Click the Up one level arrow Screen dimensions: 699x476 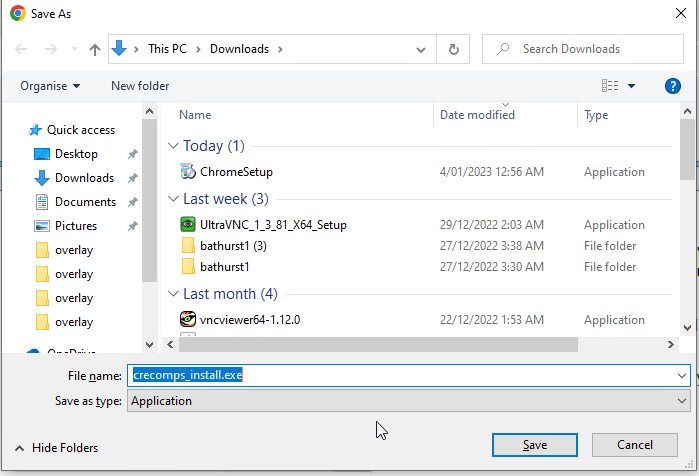95,49
